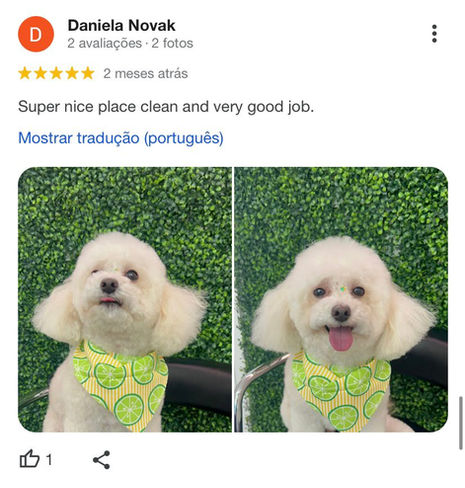The image size is (465, 488).
Task: Click the second yellow rating star
Action: click(40, 73)
